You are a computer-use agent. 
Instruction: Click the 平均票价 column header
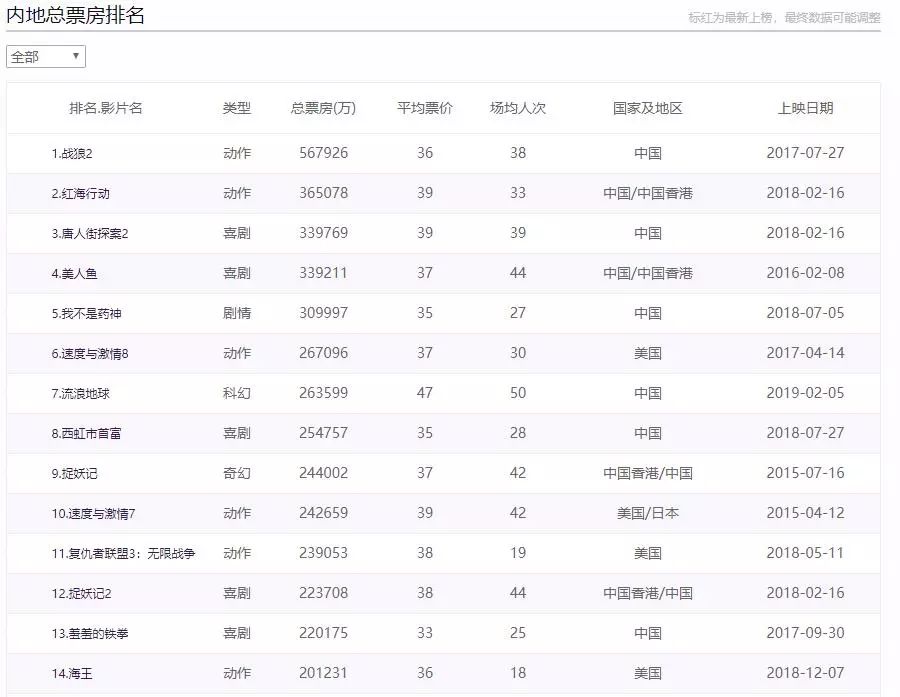point(424,109)
